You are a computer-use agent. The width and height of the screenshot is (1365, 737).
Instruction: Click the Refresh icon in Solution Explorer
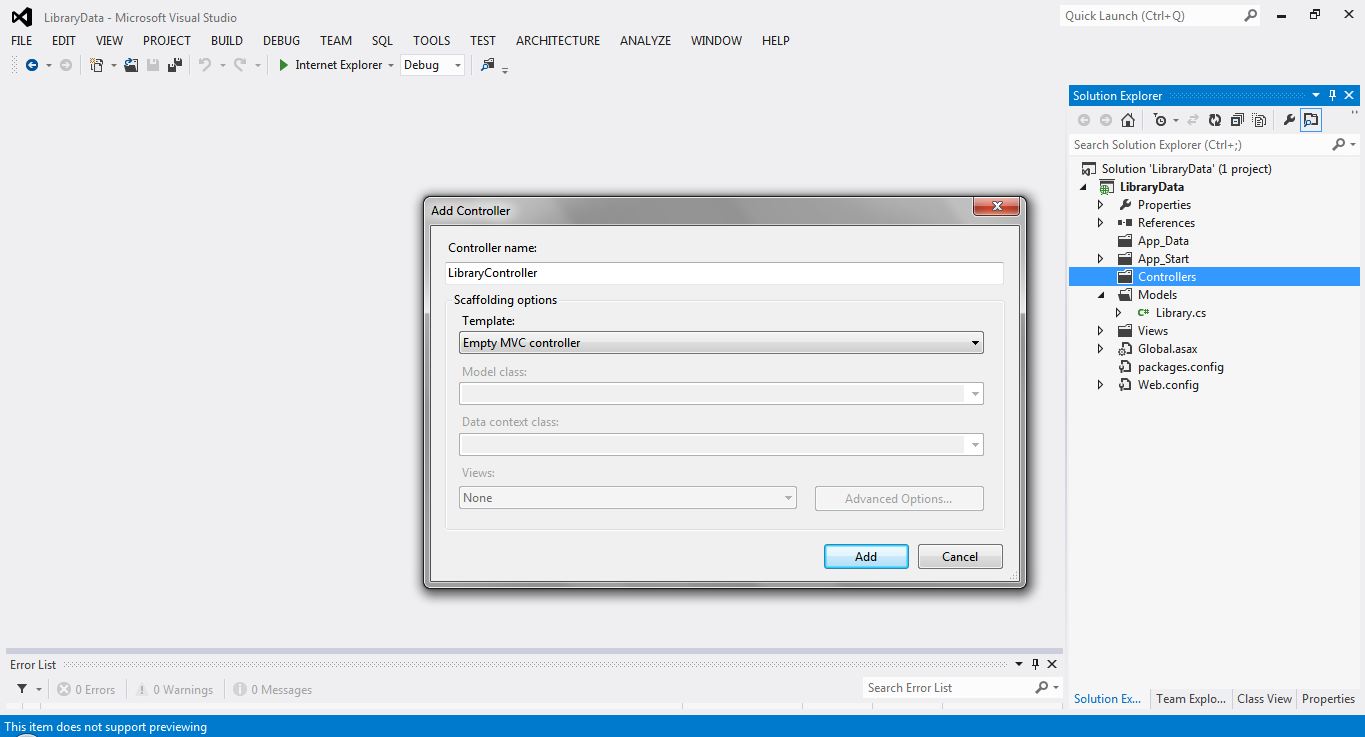pyautogui.click(x=1215, y=120)
